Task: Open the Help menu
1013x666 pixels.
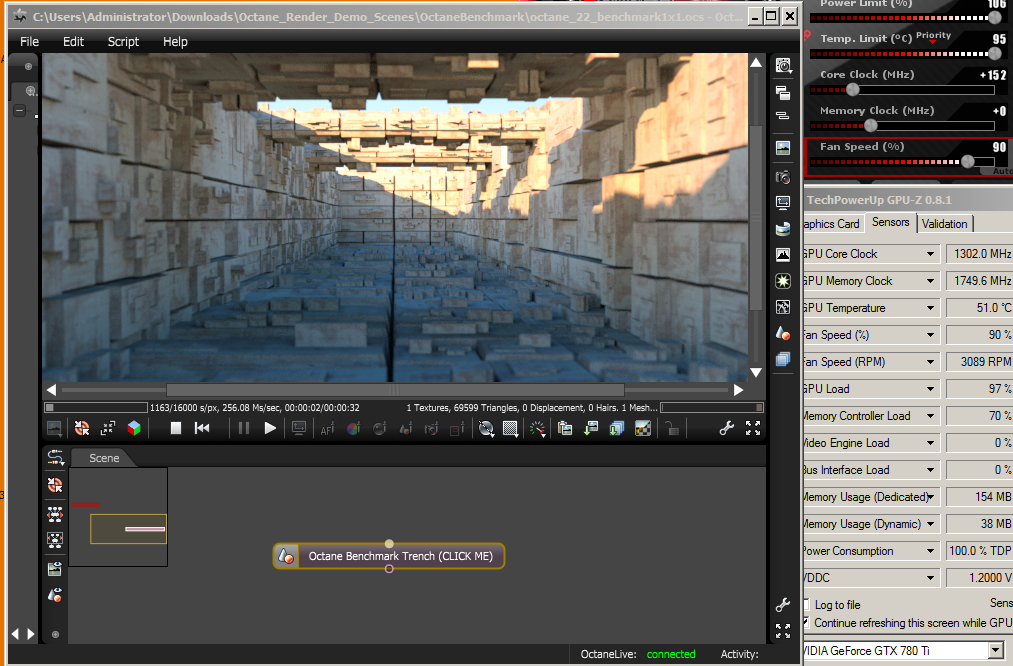Action: (x=175, y=41)
